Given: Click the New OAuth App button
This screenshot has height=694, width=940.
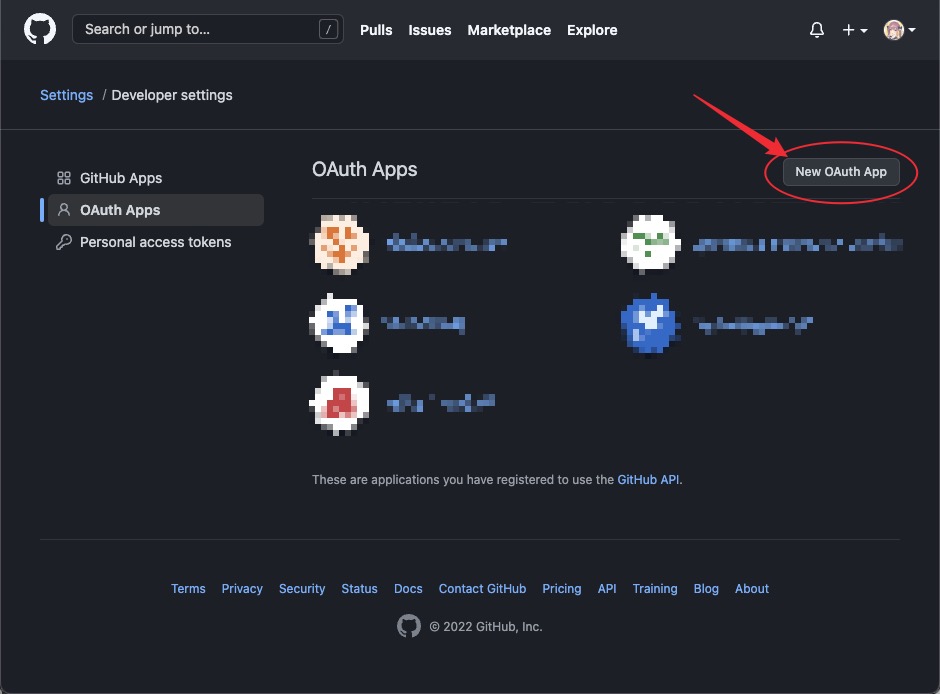Looking at the screenshot, I should pos(841,171).
